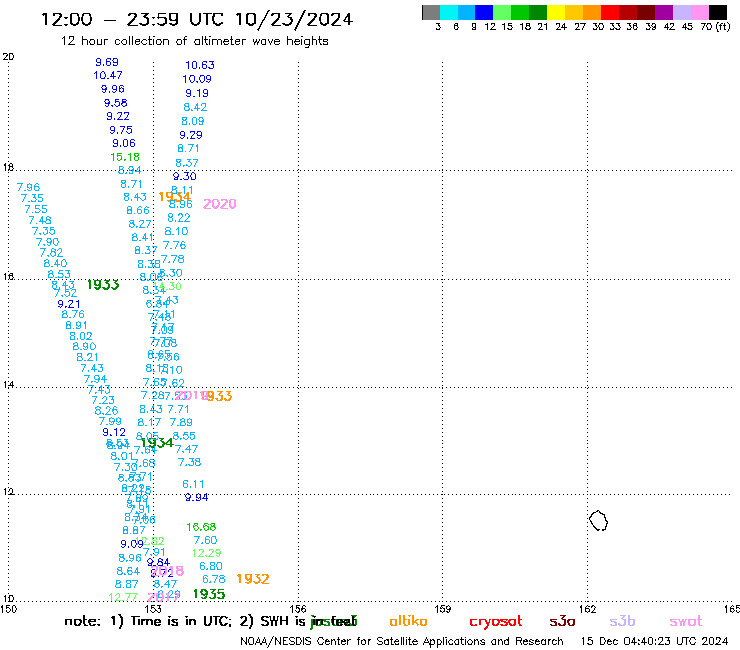The width and height of the screenshot is (740, 650).
Task: Click the 'swot' satellite legend label
Action: [x=686, y=621]
